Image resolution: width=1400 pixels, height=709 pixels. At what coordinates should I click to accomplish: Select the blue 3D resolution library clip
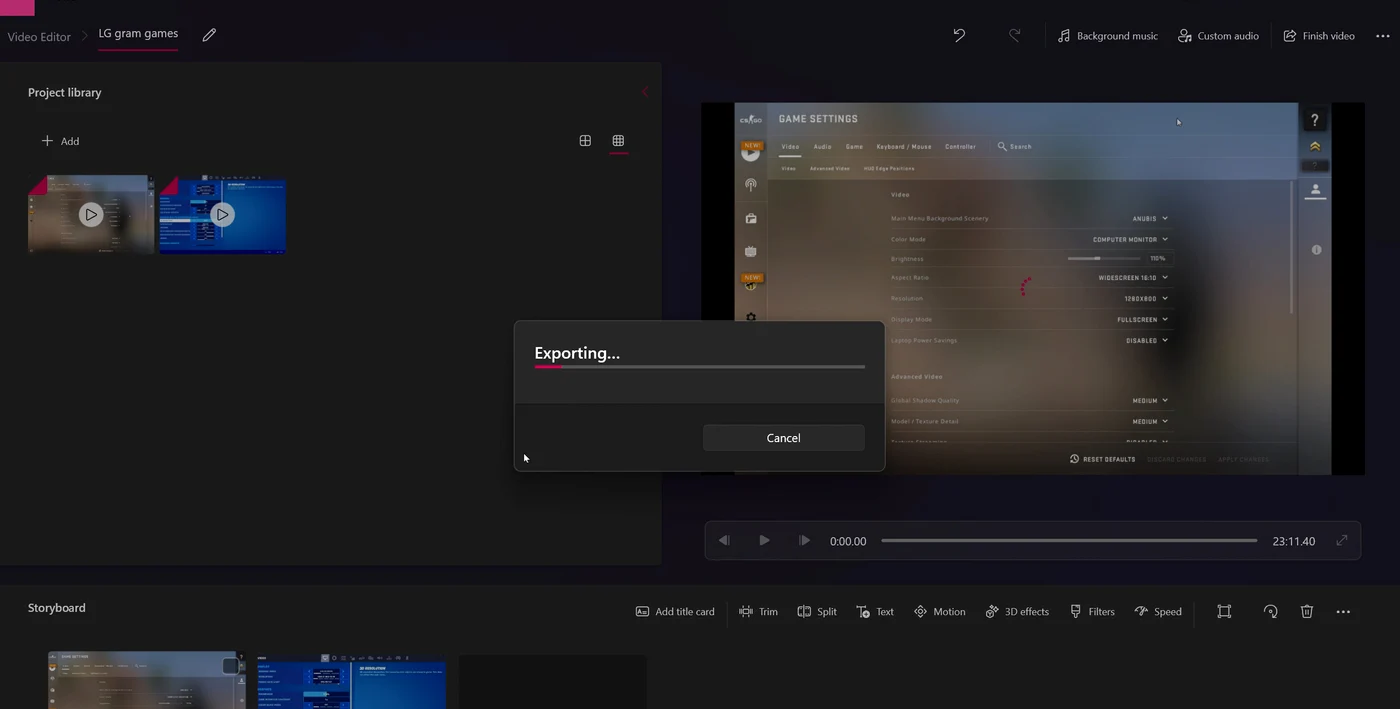[223, 214]
